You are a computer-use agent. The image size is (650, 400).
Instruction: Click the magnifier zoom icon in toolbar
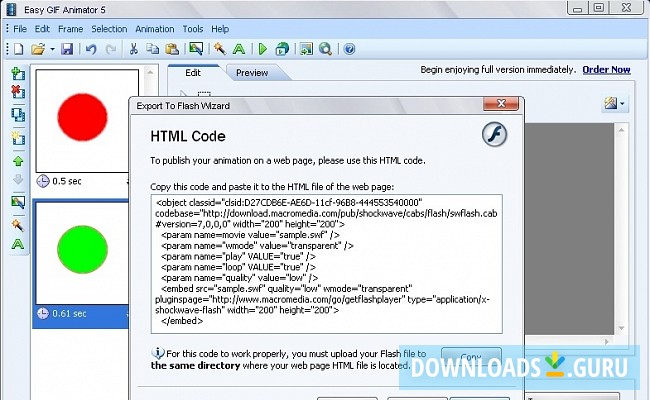pos(325,49)
